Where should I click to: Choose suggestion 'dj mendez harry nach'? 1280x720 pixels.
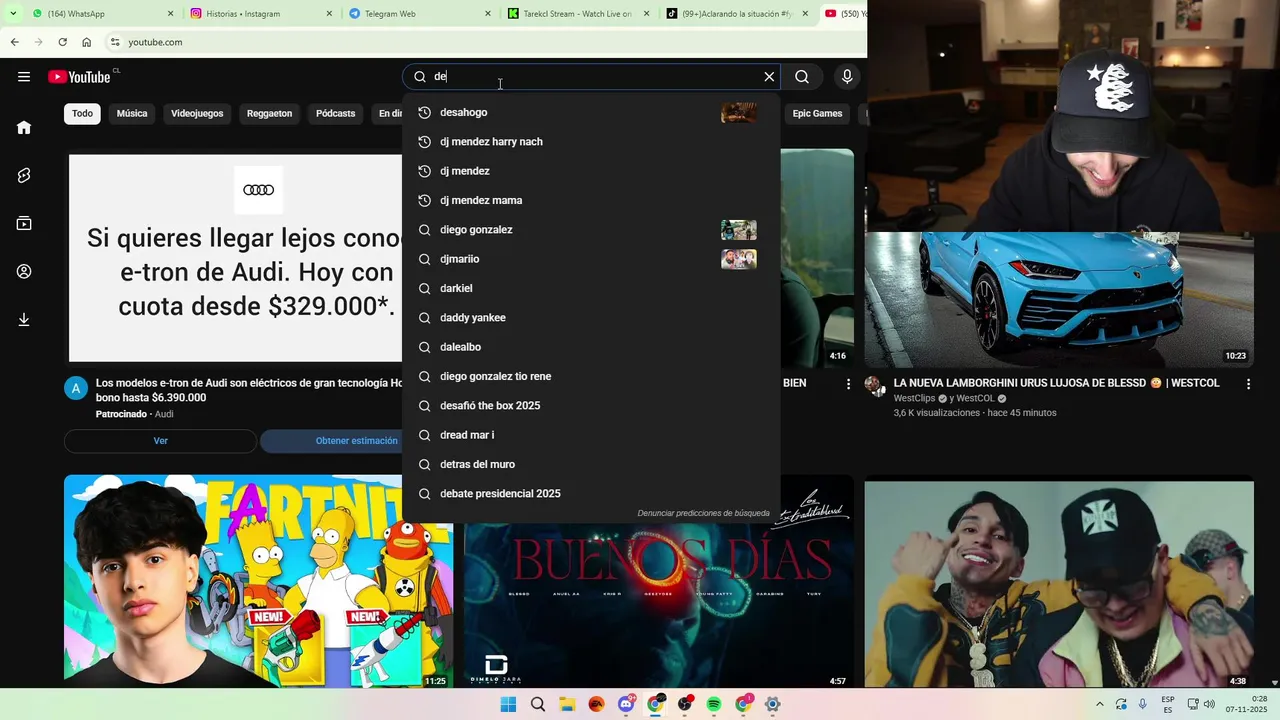(591, 141)
